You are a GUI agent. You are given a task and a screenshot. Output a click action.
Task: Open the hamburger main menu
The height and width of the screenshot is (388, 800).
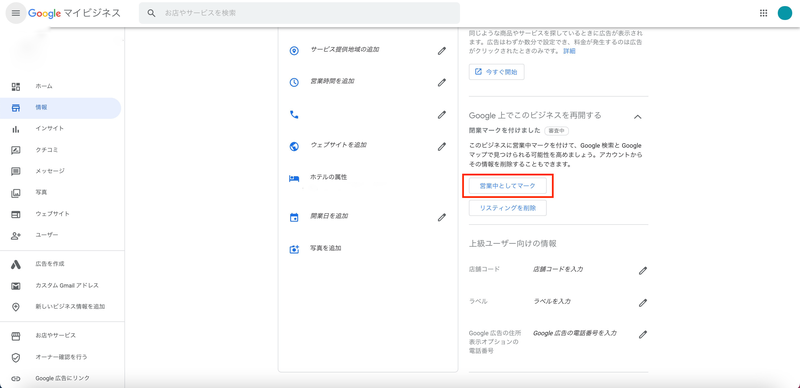click(15, 13)
